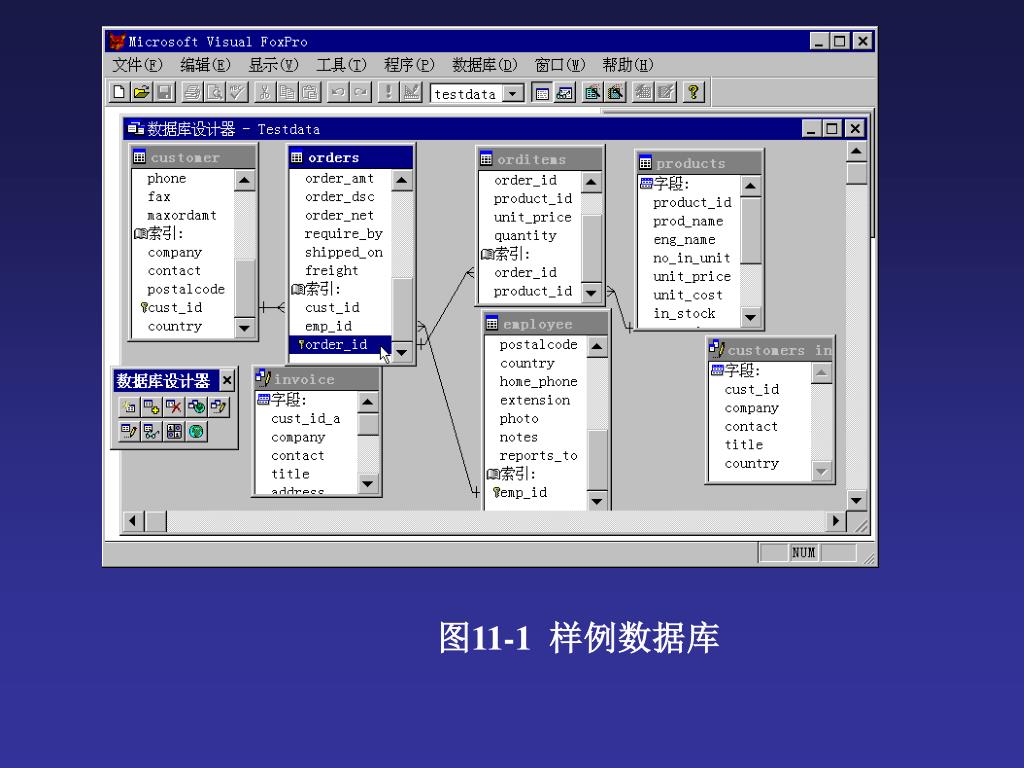This screenshot has height=768, width=1024.
Task: Click scroll-up arrow in employee table
Action: click(x=597, y=347)
